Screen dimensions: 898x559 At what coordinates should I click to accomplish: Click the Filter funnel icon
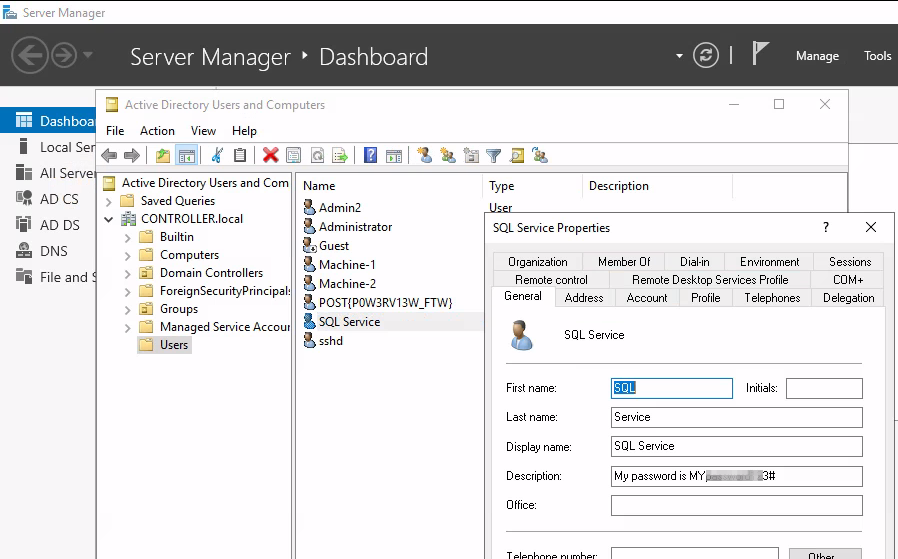coord(493,155)
